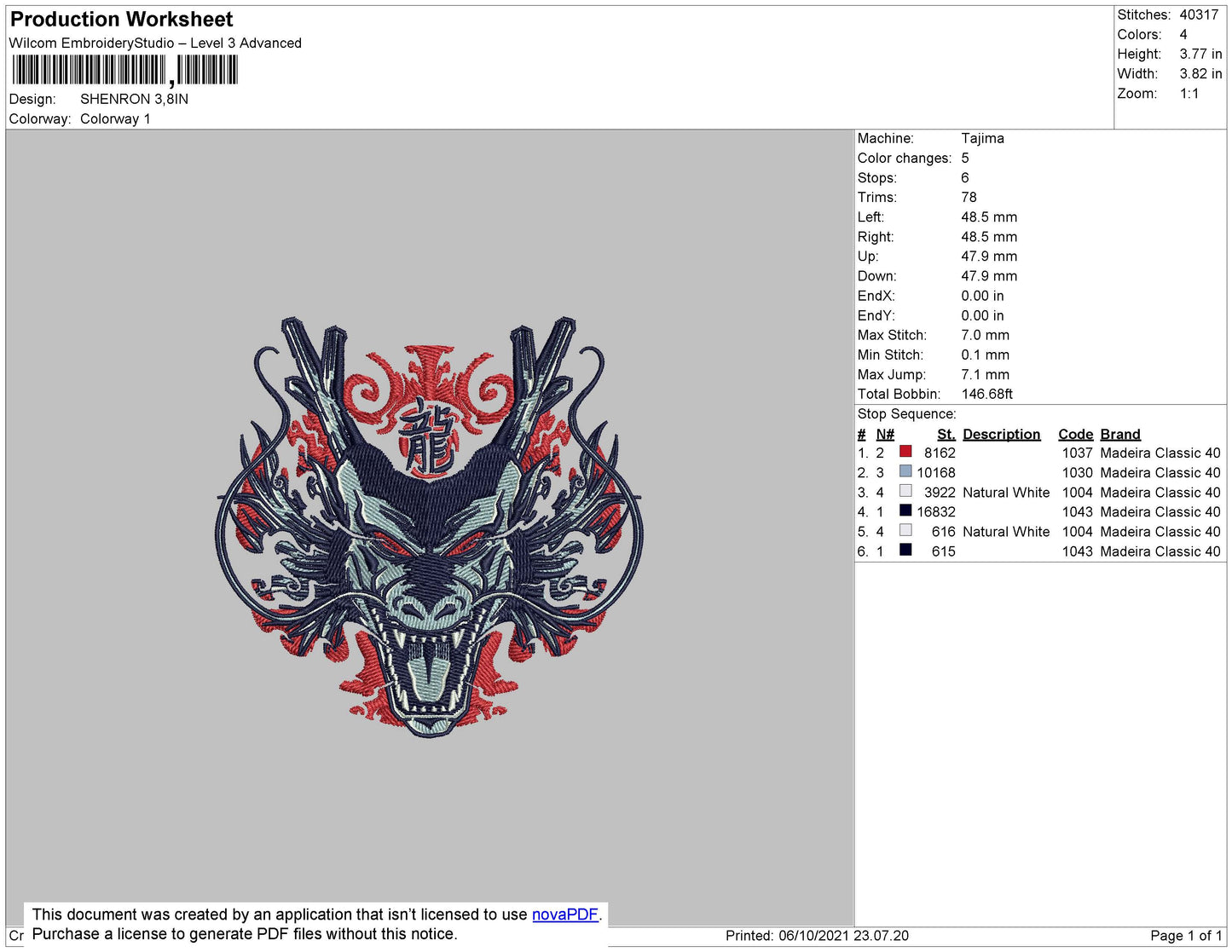The width and height of the screenshot is (1232, 952).
Task: Select the 'Wilcom EmbroideryStudio – Level 3 Advanced' text
Action: [x=155, y=43]
